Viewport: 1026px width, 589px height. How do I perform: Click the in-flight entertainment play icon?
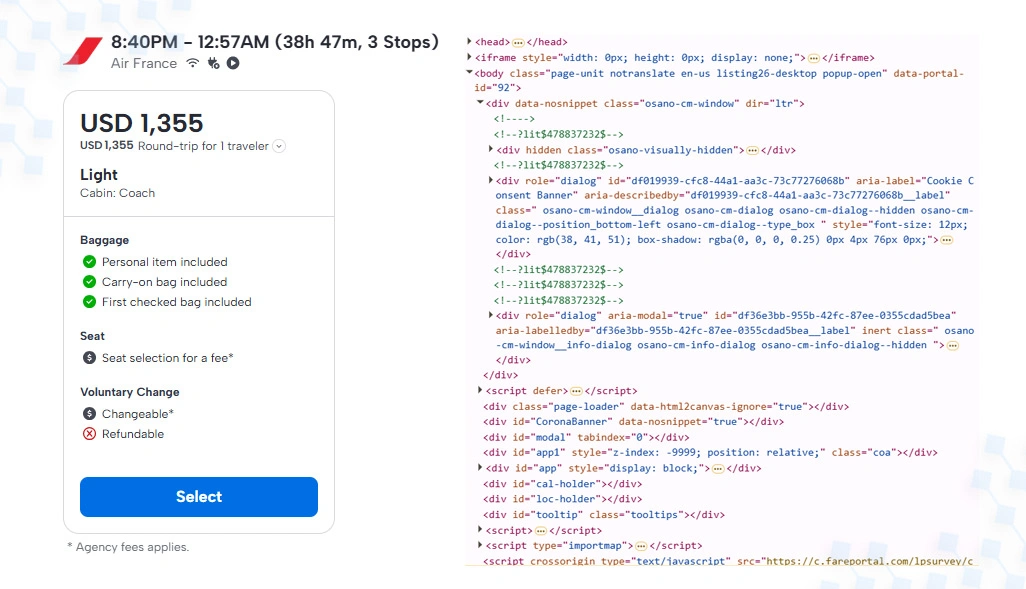[233, 63]
